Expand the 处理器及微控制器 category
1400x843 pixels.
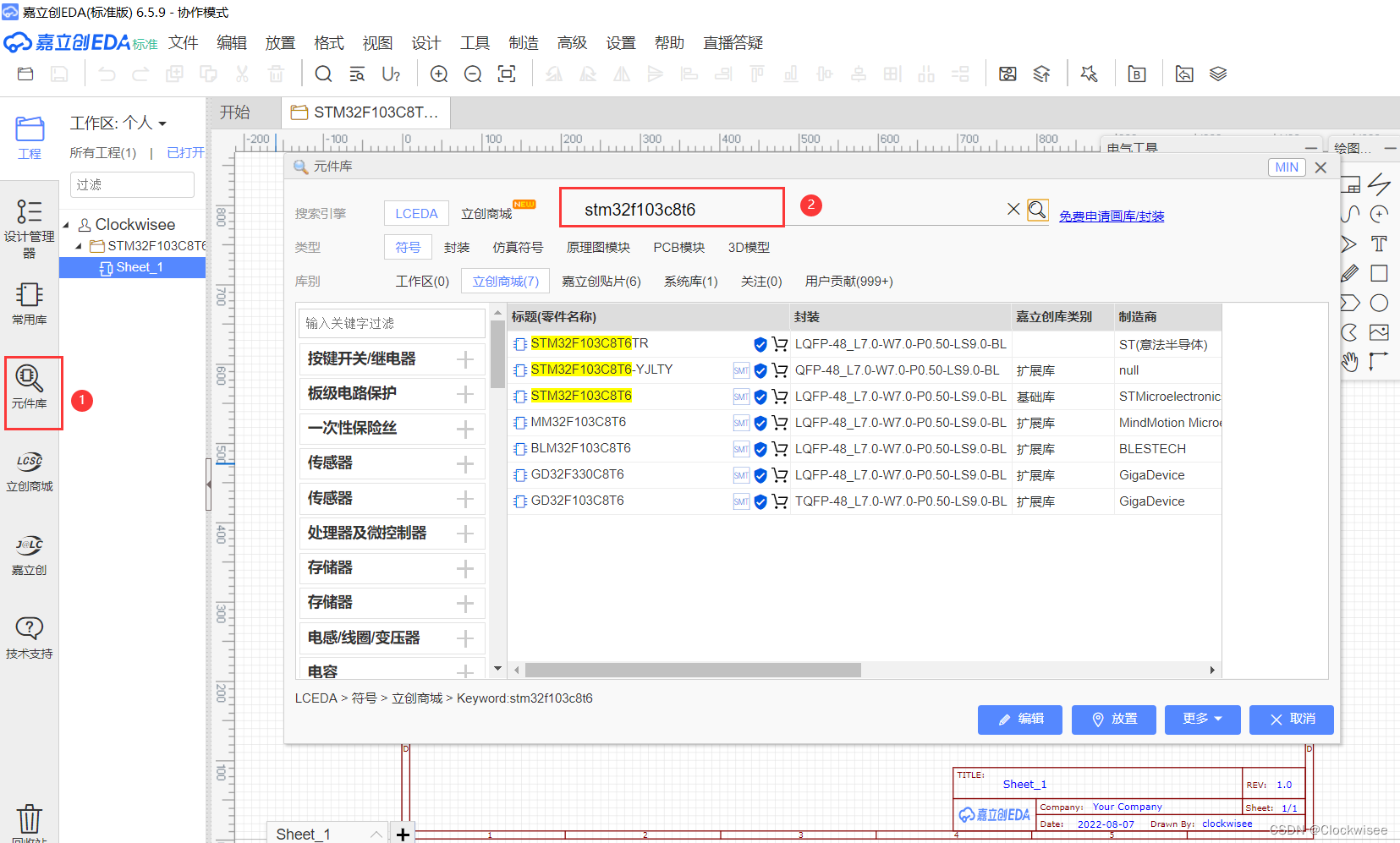pos(464,534)
